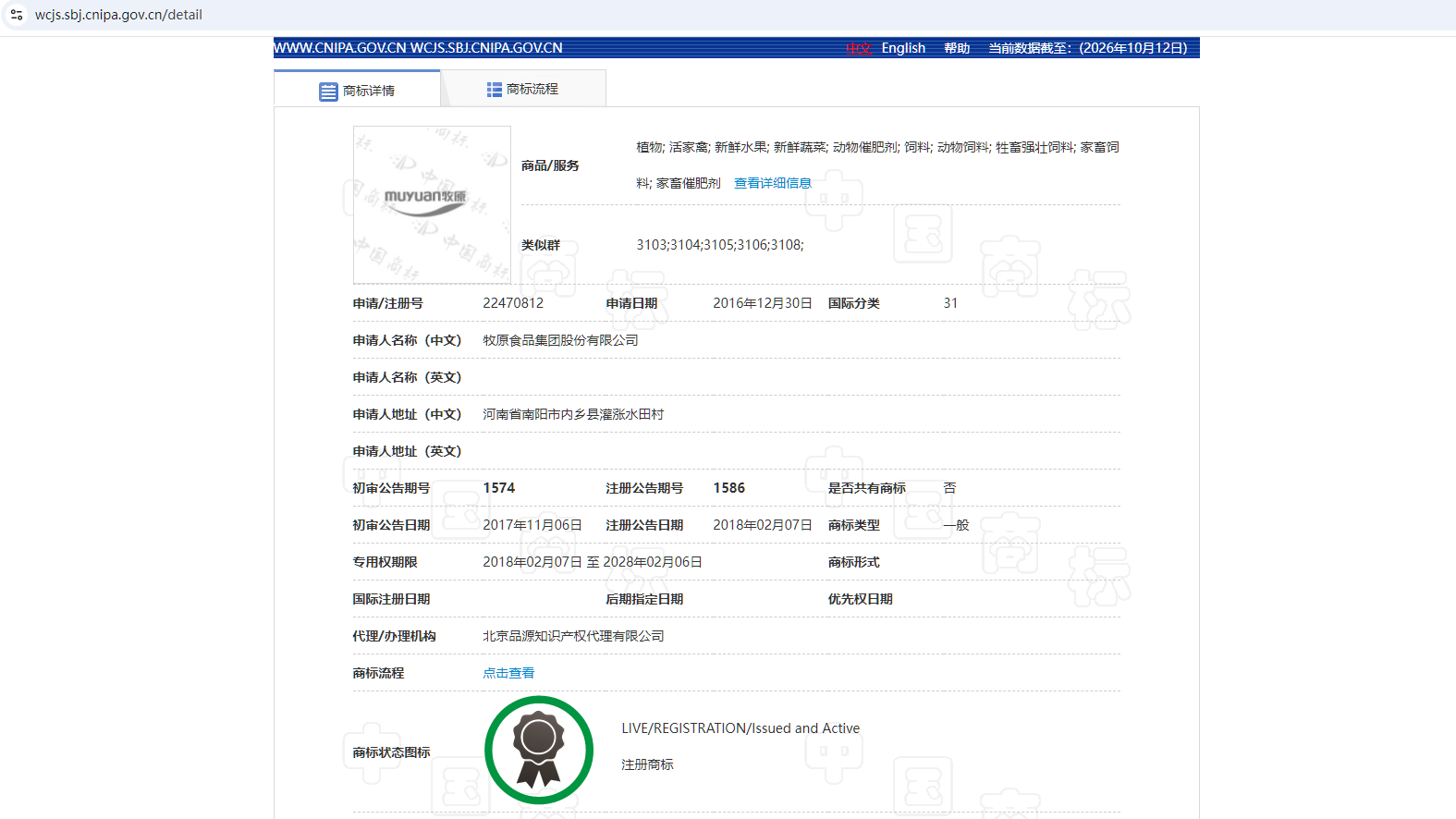Open the muyuan trademark image thumbnail
1456x819 pixels.
coord(432,204)
